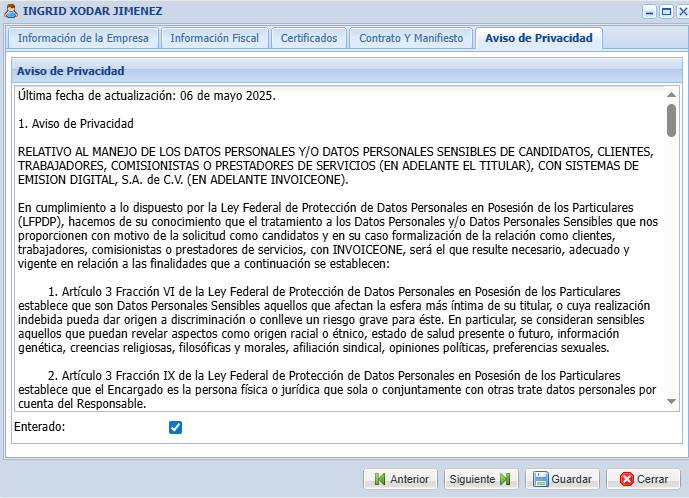Close the window using the title bar X

(x=678, y=12)
